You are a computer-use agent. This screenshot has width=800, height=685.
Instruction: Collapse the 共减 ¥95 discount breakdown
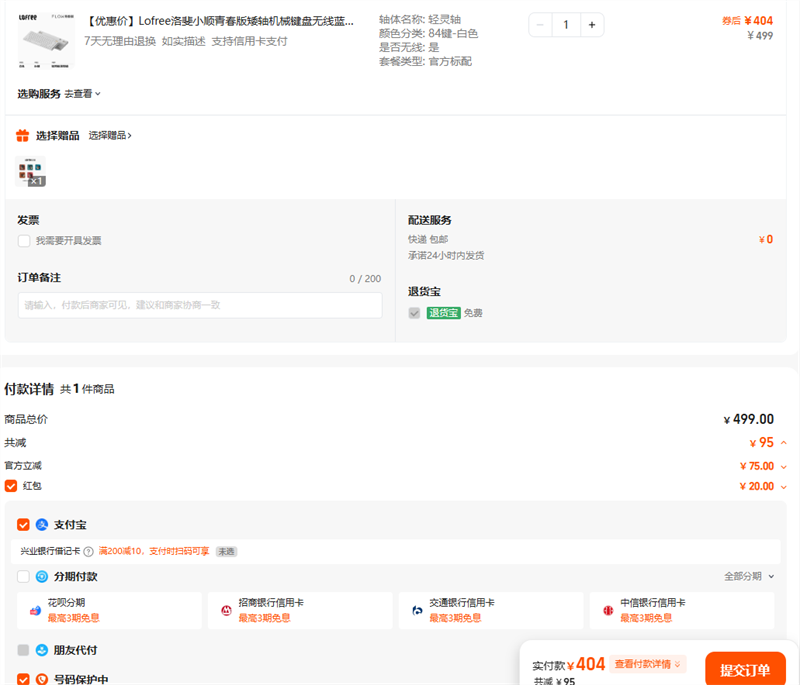click(783, 443)
